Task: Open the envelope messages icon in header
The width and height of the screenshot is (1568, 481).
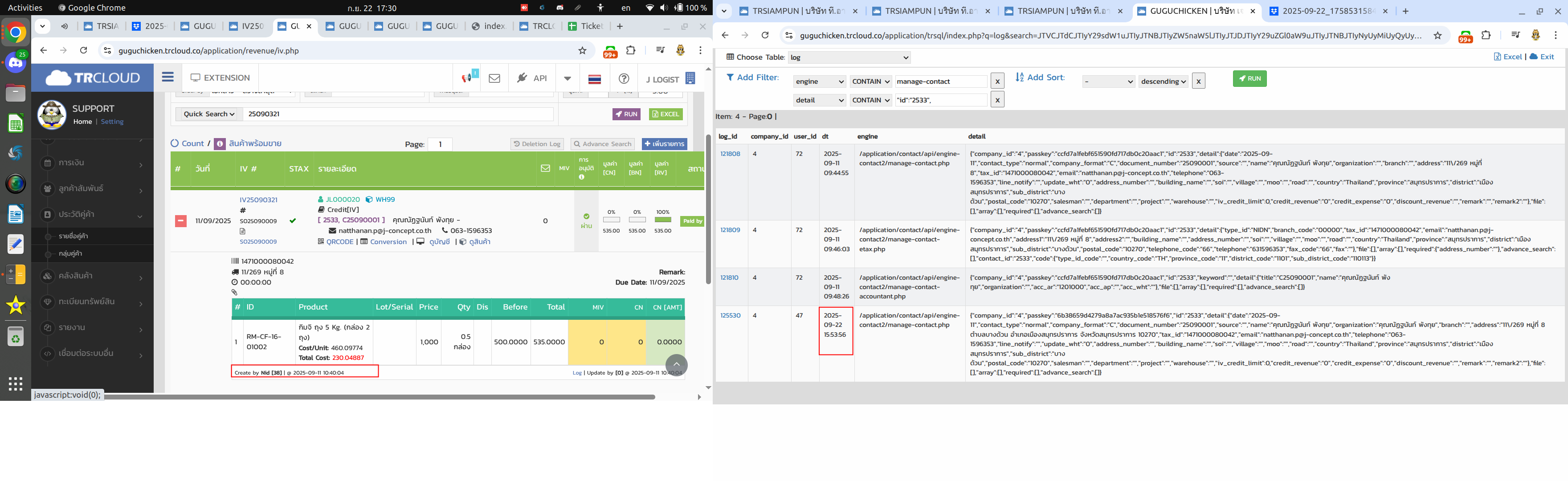Action: 494,78
